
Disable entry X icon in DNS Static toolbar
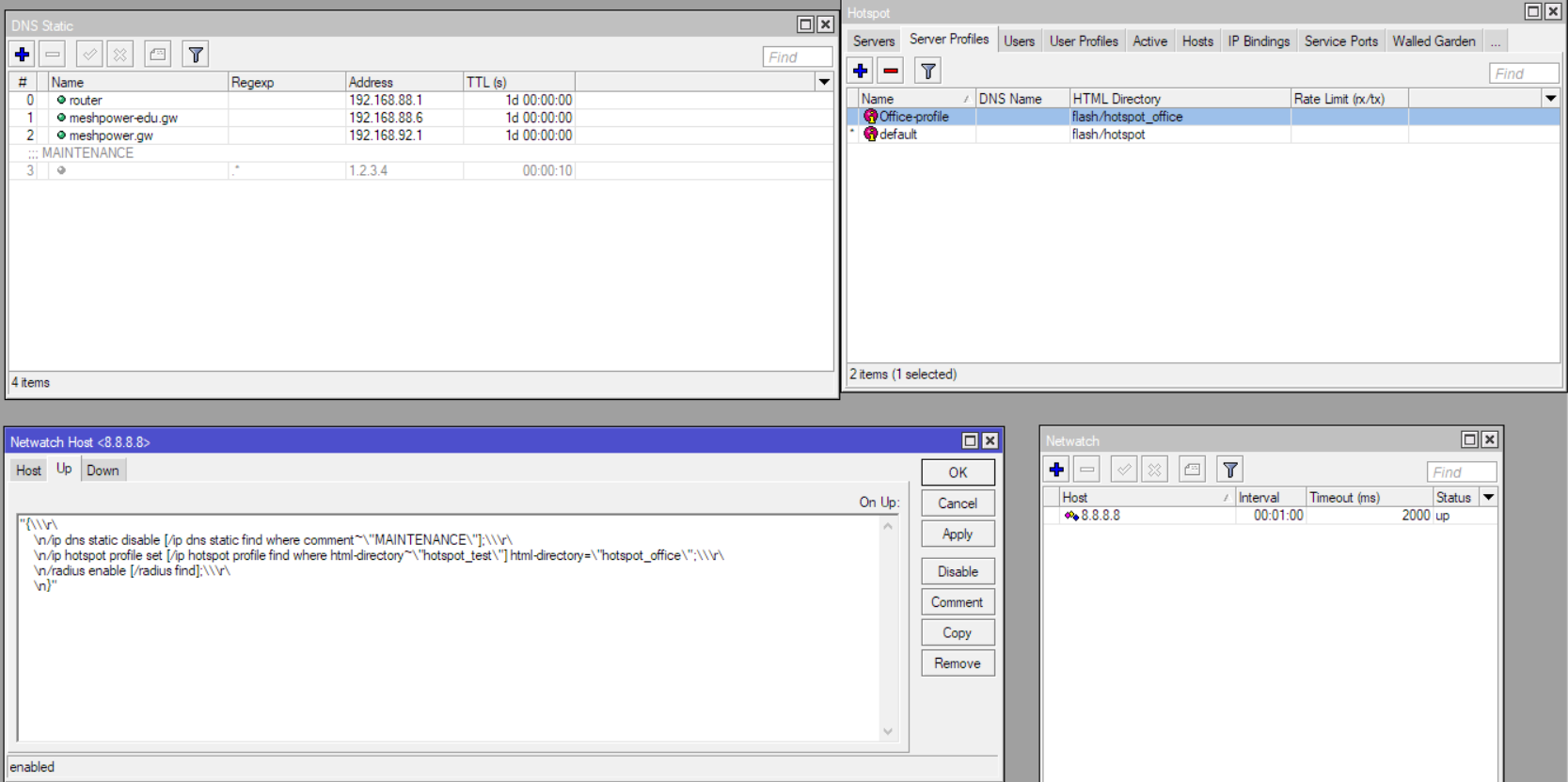tap(120, 55)
